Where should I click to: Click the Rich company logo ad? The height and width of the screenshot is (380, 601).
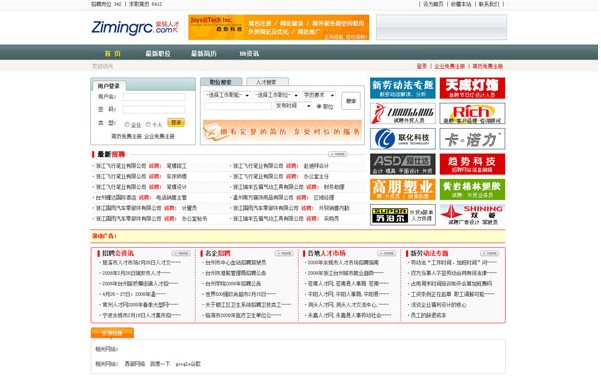[472, 114]
